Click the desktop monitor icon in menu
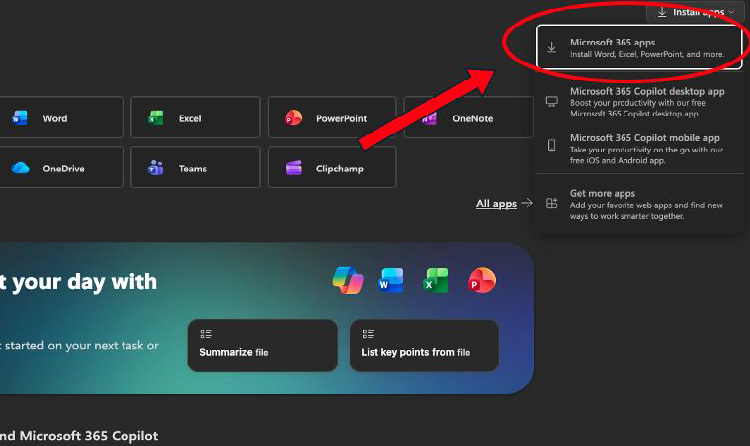 pyautogui.click(x=551, y=101)
